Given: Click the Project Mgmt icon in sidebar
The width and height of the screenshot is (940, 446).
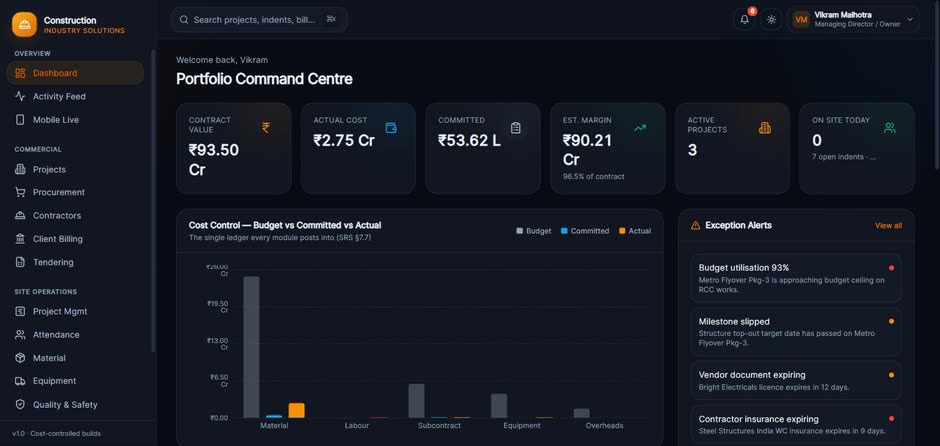Looking at the screenshot, I should (20, 311).
